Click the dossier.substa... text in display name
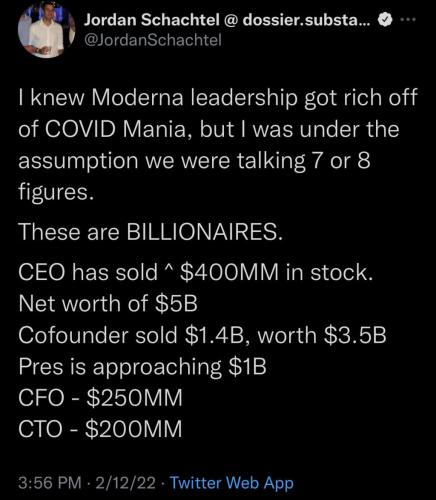 pos(307,20)
